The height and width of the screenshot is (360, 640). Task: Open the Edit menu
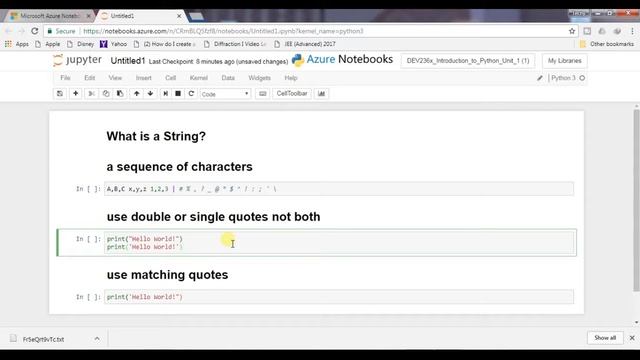coord(89,78)
